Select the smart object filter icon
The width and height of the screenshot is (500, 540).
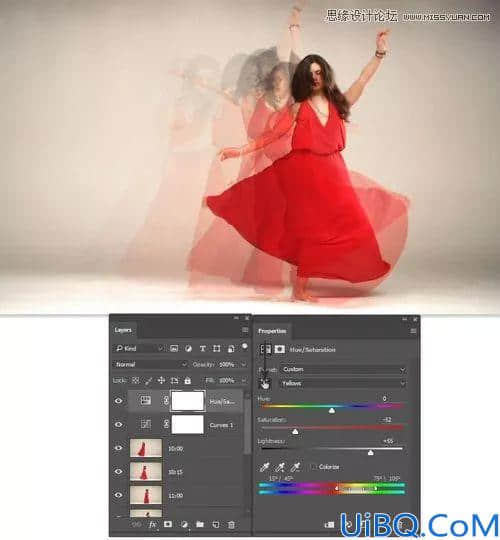click(231, 349)
